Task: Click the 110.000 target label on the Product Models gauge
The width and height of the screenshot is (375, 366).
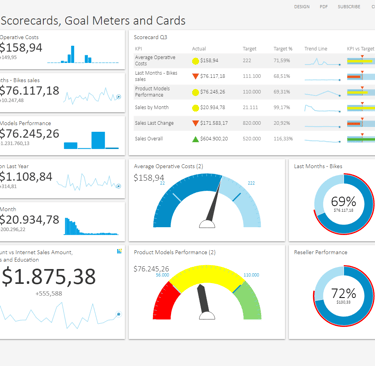Action: point(251,275)
